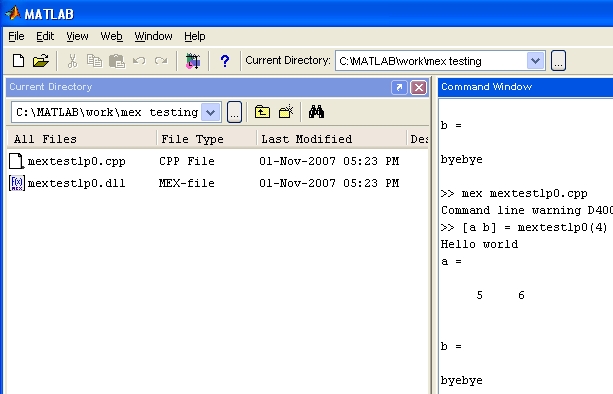Click Command Window title bar
Image resolution: width=613 pixels, height=394 pixels.
(x=525, y=87)
